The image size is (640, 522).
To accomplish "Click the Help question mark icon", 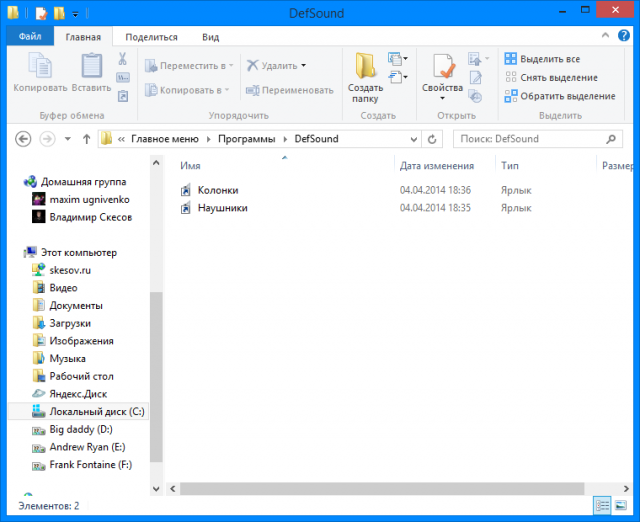I will (x=623, y=36).
